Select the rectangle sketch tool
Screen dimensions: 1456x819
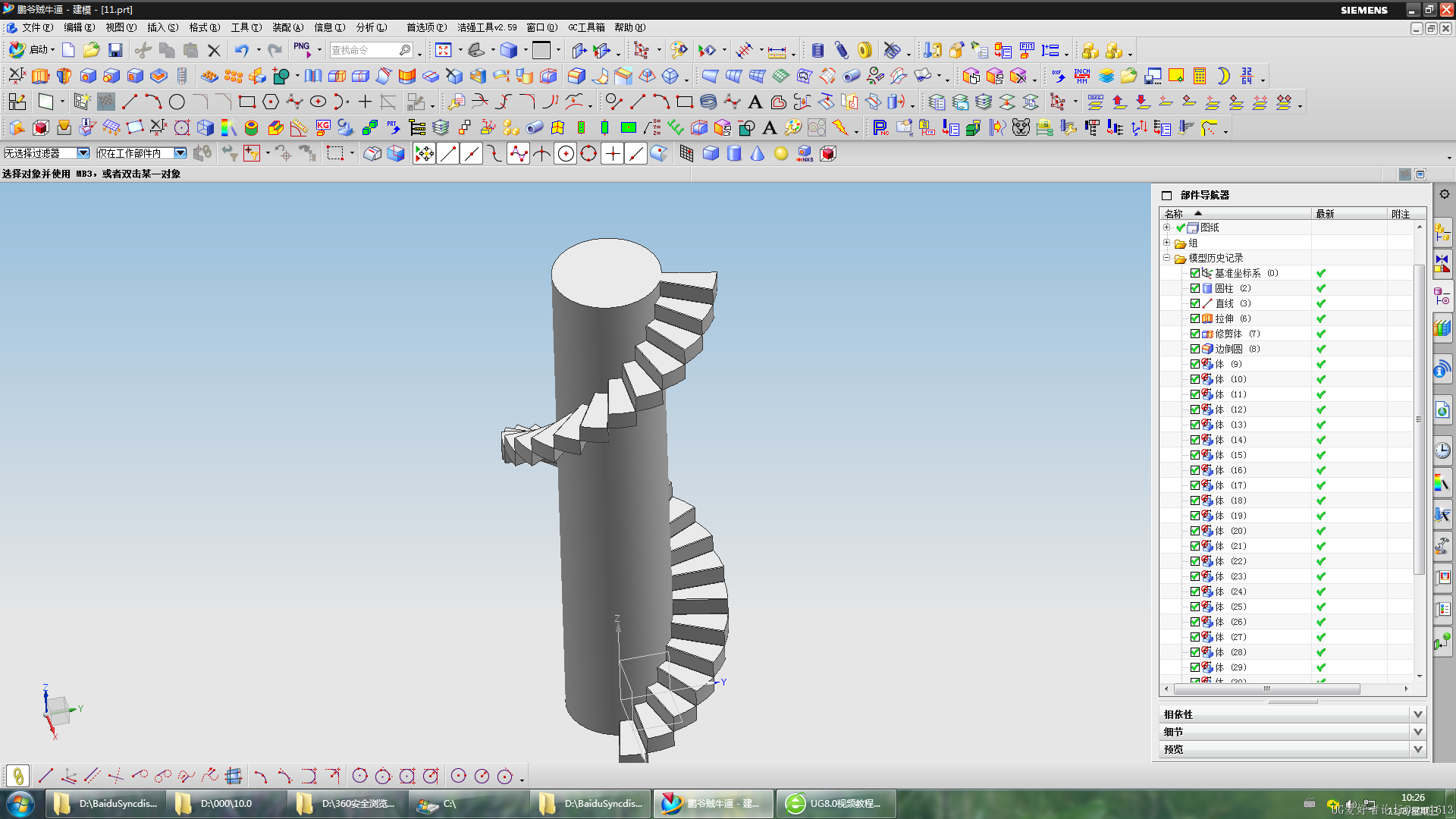point(246,102)
